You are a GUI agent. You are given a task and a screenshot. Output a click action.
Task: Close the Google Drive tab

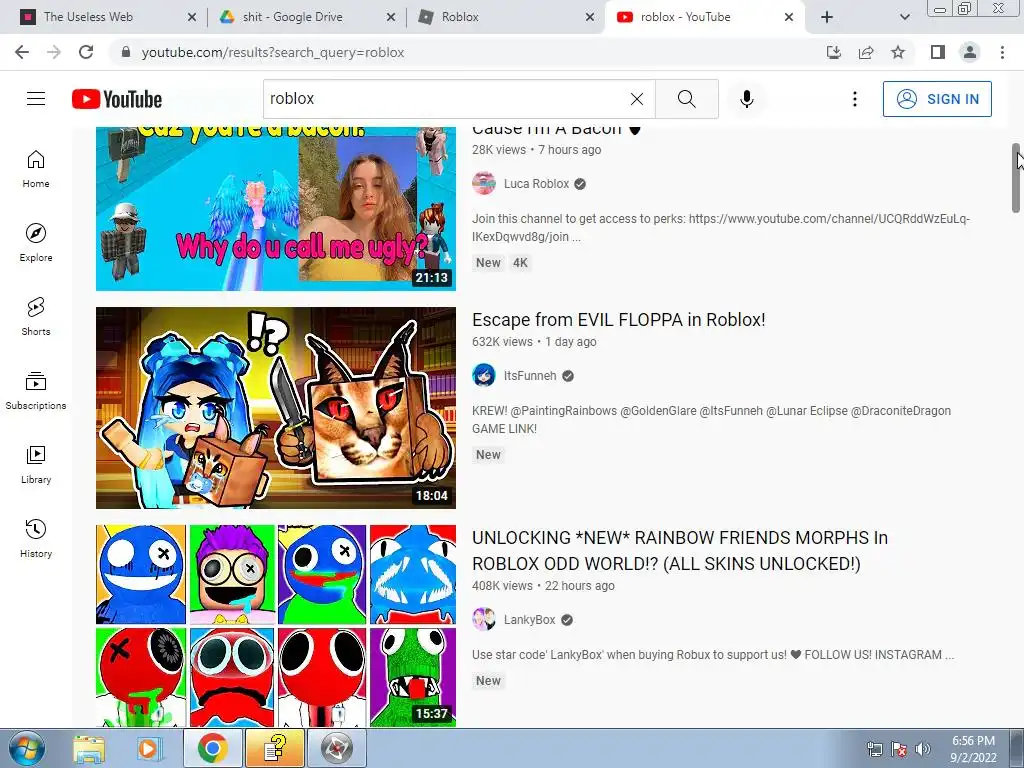pyautogui.click(x=391, y=17)
